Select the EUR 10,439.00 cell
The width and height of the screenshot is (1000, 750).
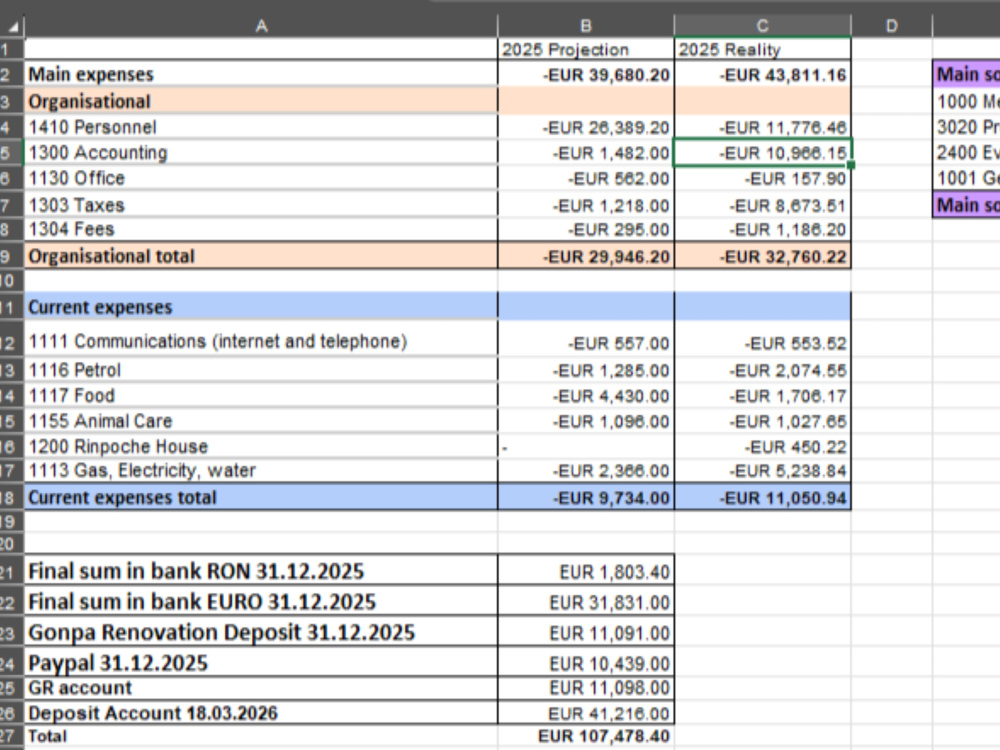(585, 662)
